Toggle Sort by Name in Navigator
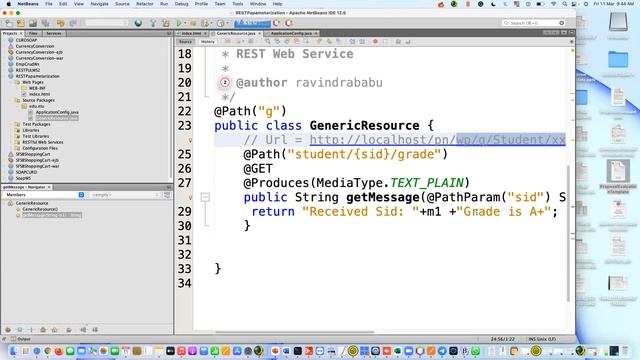This screenshot has height=360, width=640. click(83, 330)
